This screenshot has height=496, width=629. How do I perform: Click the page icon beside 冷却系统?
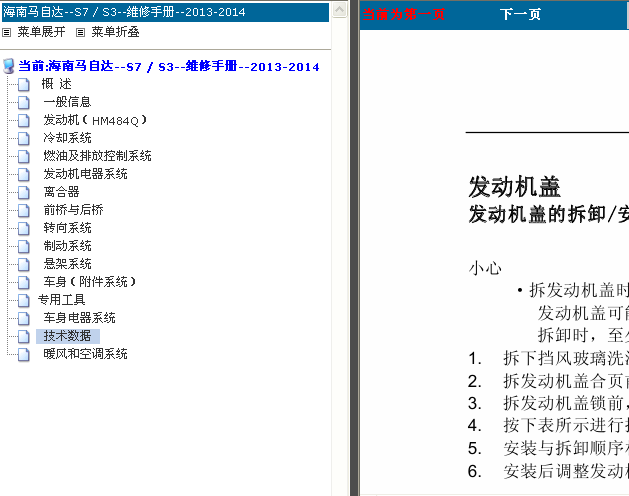(x=24, y=139)
